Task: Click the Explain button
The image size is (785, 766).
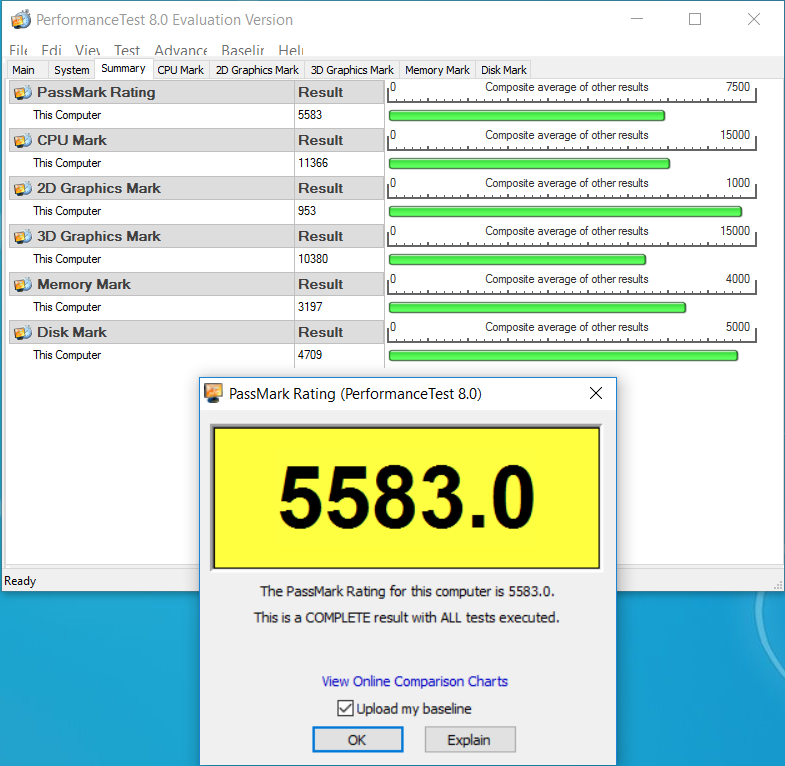Action: 470,739
